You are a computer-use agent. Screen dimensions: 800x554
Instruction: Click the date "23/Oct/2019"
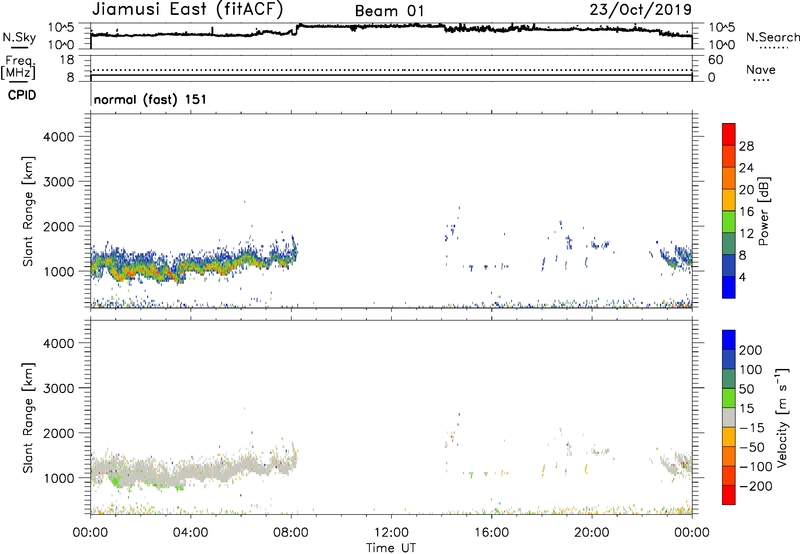pyautogui.click(x=641, y=9)
